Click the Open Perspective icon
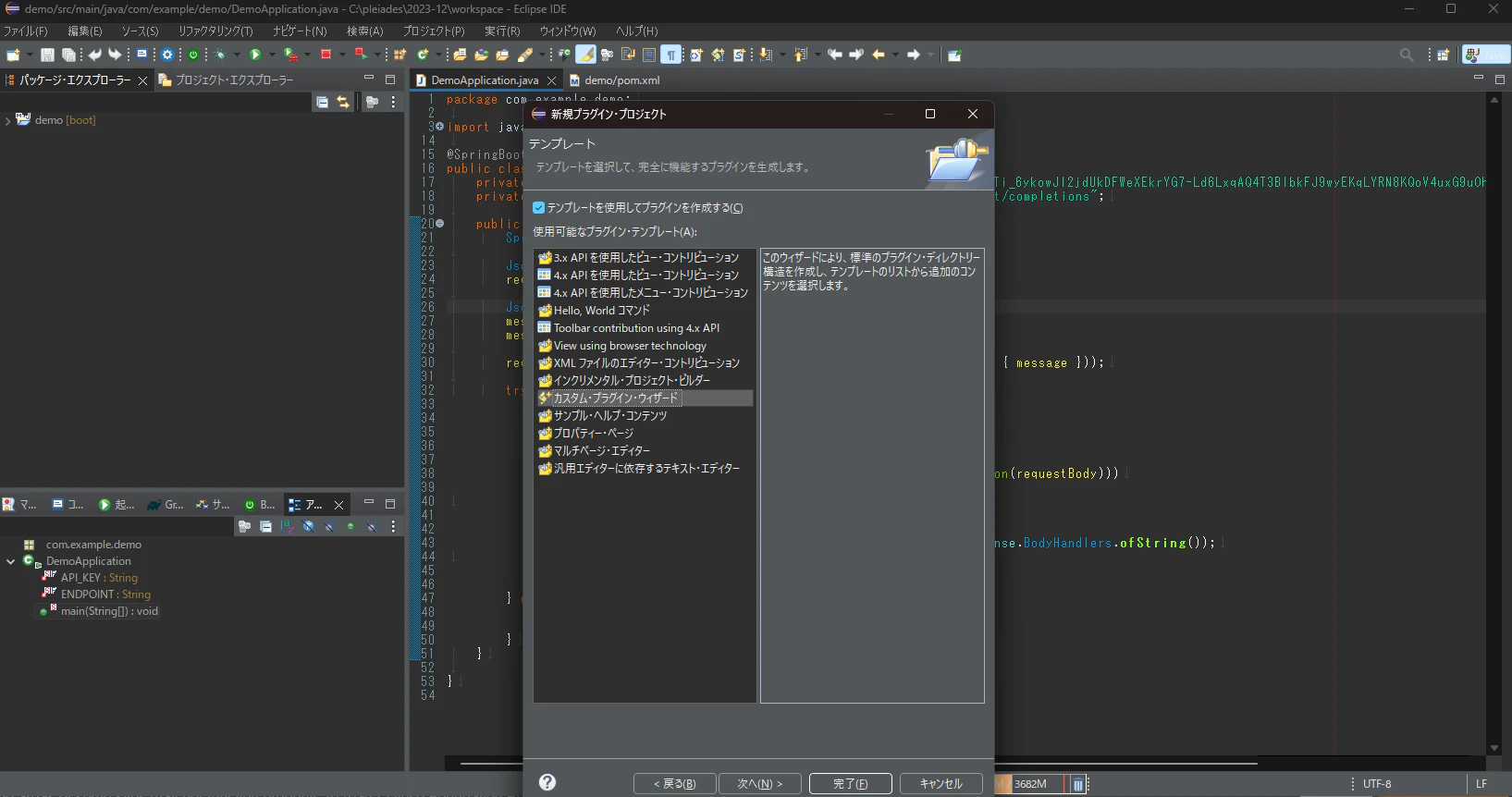1512x797 pixels. click(x=1443, y=55)
